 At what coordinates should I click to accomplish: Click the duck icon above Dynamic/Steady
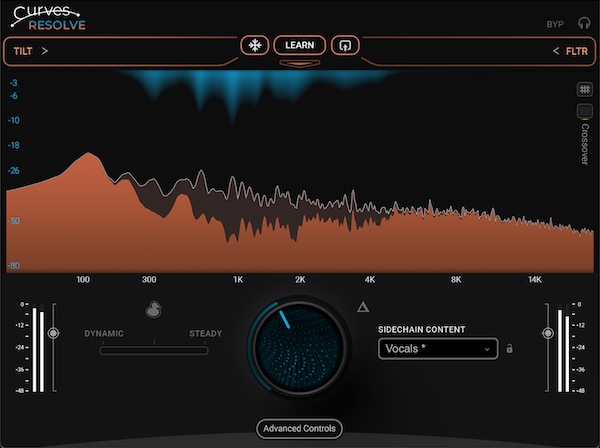point(153,311)
